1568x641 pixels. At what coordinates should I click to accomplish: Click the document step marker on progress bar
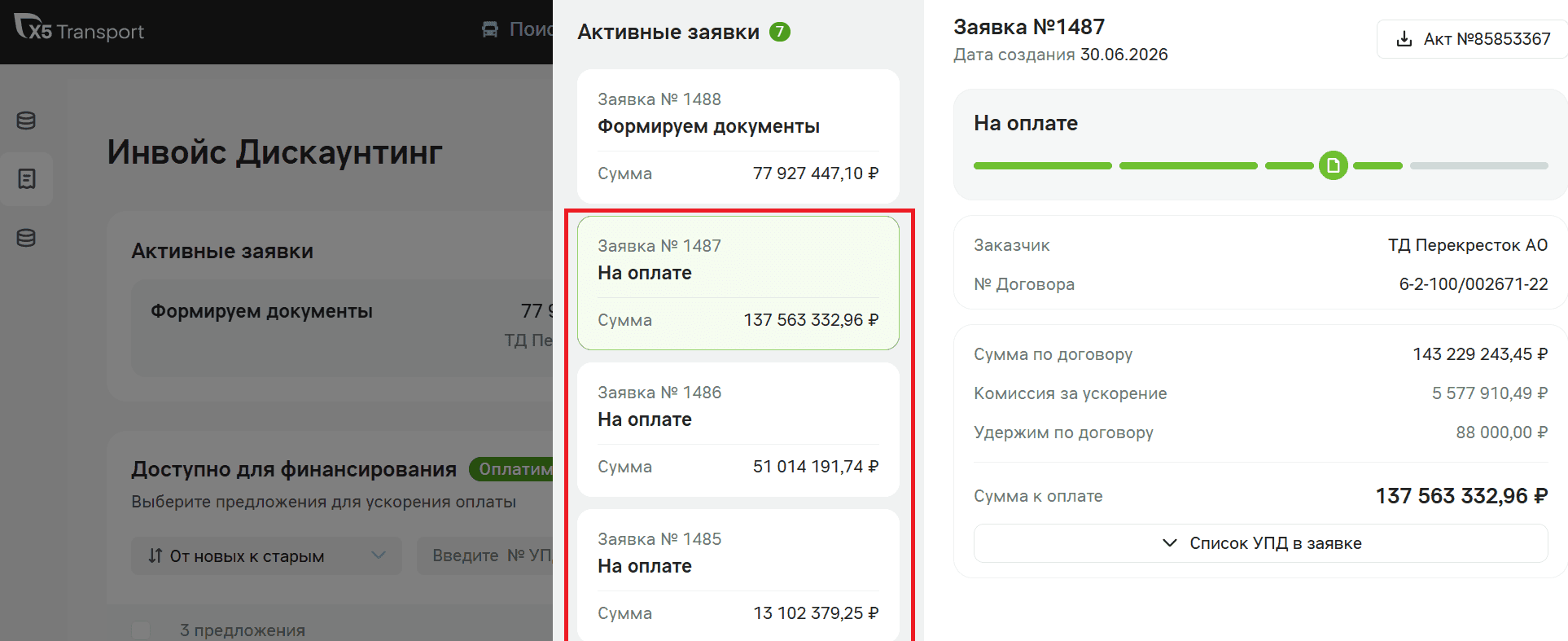tap(1334, 165)
